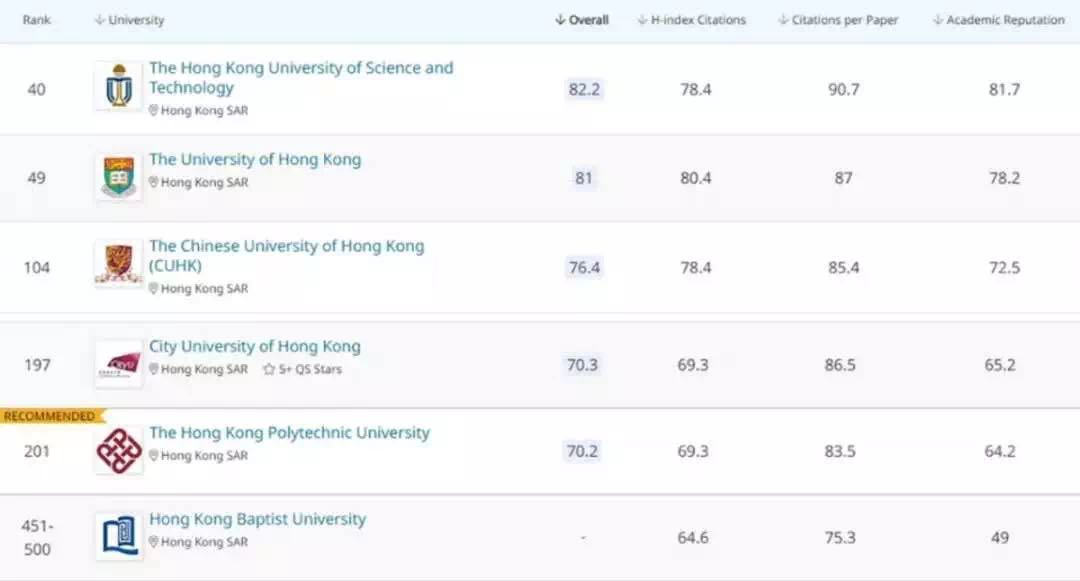Click the City University of Hong Kong logo

118,364
